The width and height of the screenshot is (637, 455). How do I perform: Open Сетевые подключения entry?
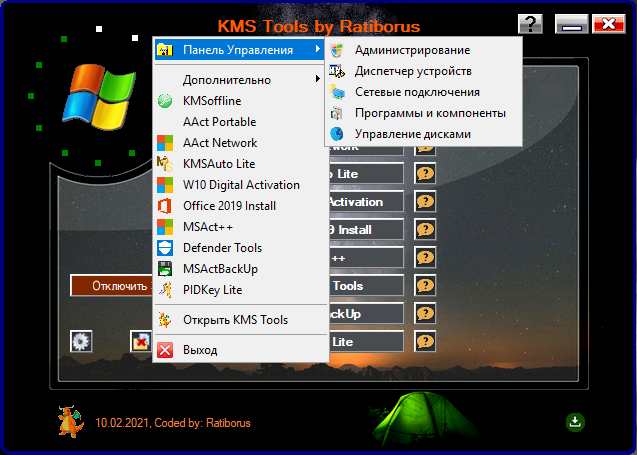(x=416, y=92)
